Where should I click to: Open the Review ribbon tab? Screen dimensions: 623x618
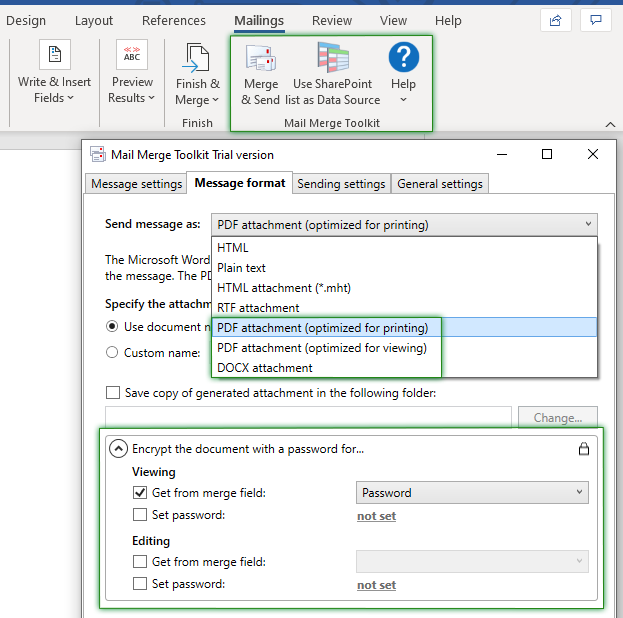(x=332, y=20)
